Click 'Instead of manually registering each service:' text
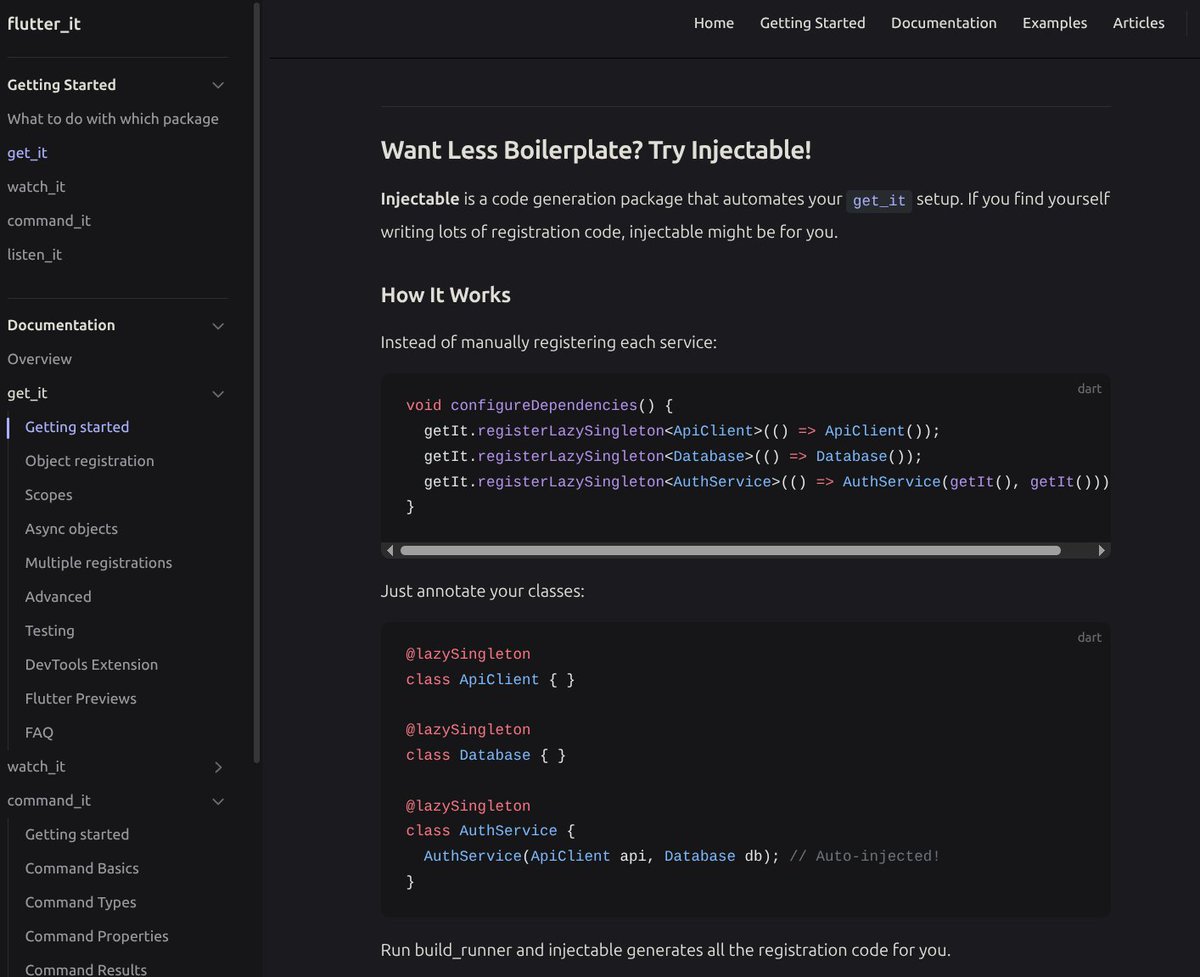Screen dimensions: 1200x977 pos(549,343)
